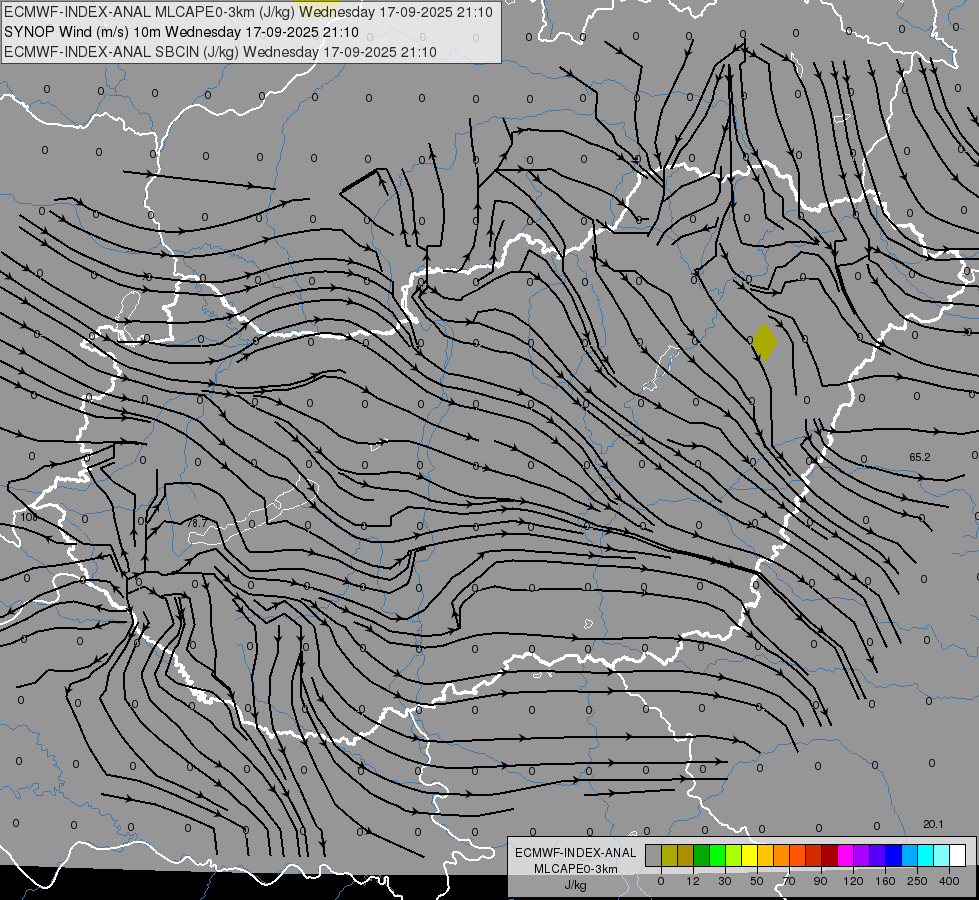Pick the pure yellow legend swatch

750,855
